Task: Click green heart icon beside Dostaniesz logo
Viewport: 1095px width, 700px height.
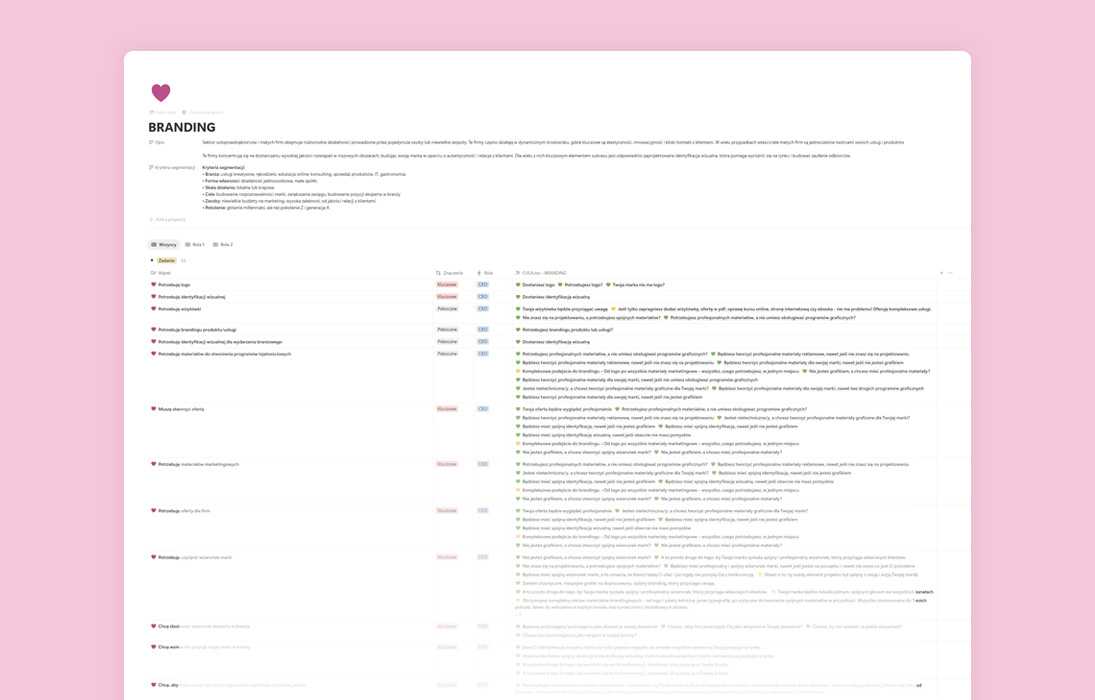Action: pos(518,285)
